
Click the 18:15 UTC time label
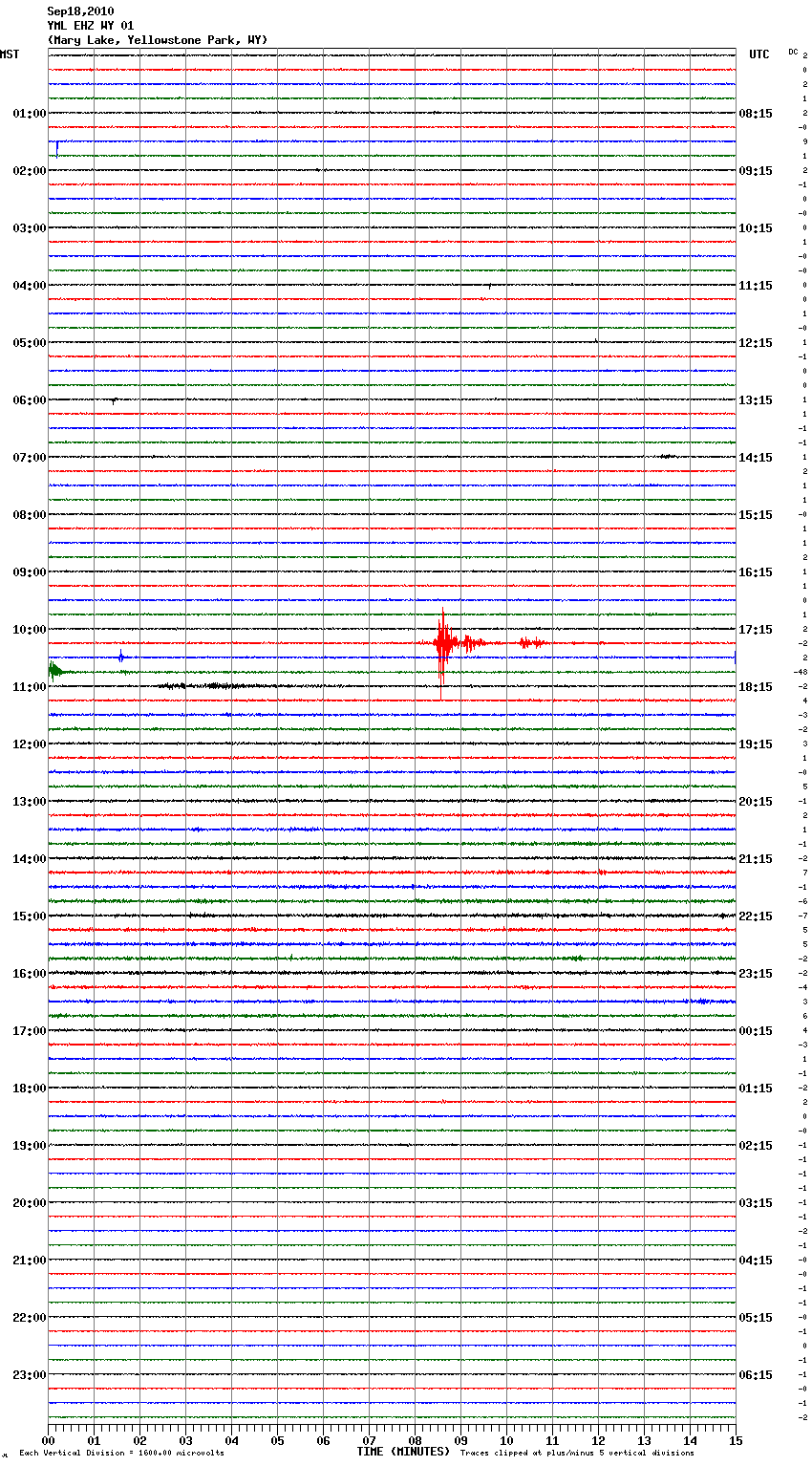[x=756, y=687]
